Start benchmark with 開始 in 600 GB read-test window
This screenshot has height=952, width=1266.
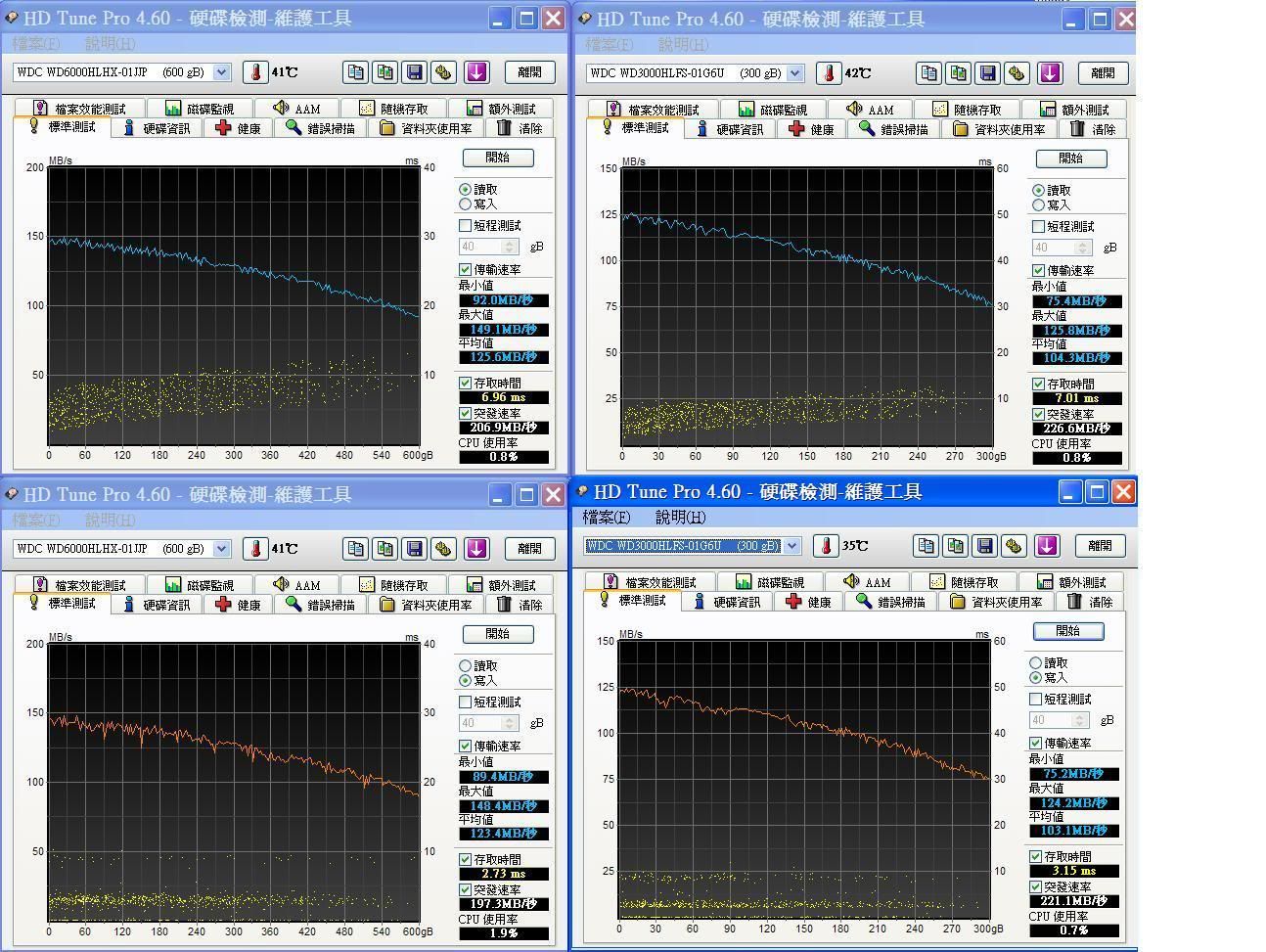pos(497,157)
